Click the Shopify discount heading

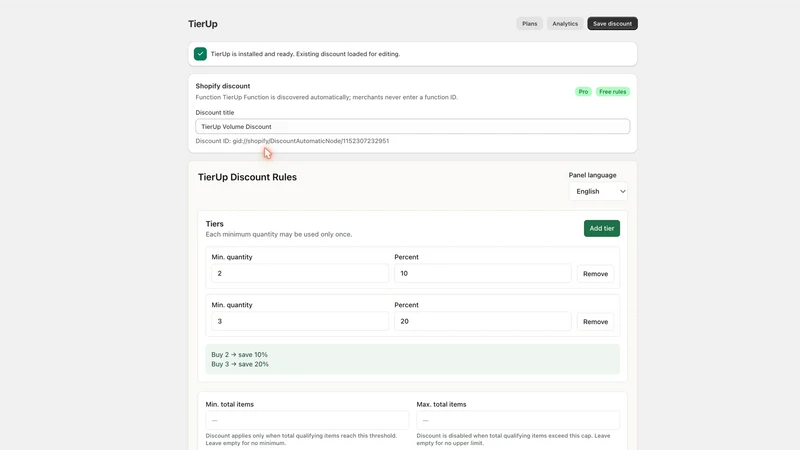pos(222,86)
